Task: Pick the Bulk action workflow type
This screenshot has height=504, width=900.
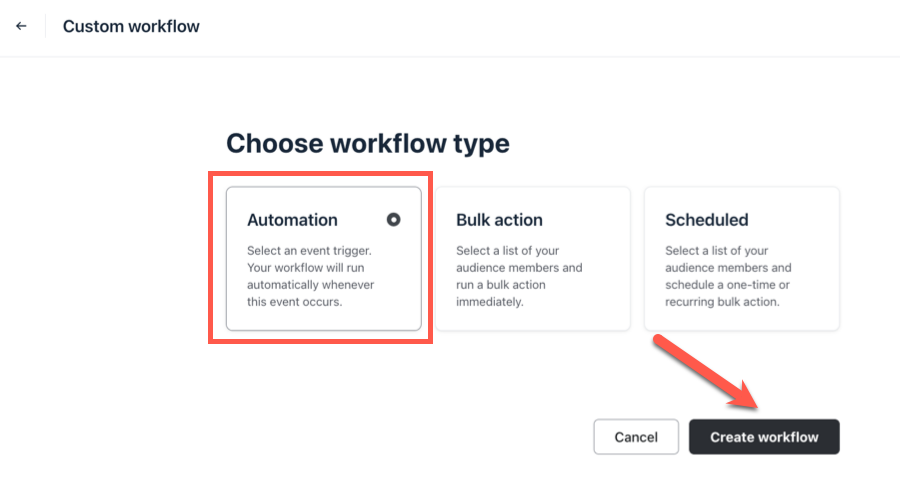Action: point(532,258)
